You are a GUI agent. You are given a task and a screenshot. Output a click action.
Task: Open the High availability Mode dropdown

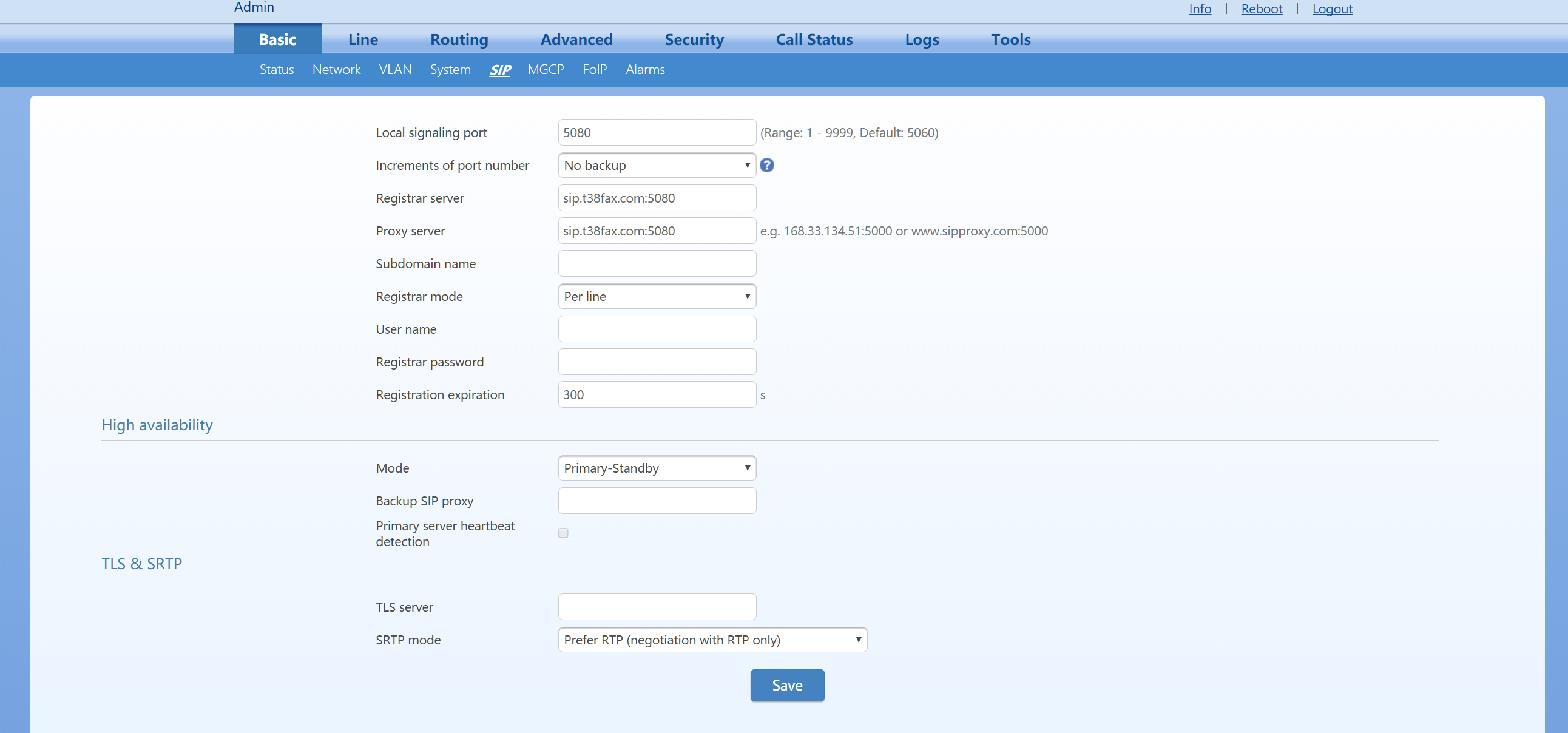coord(657,468)
